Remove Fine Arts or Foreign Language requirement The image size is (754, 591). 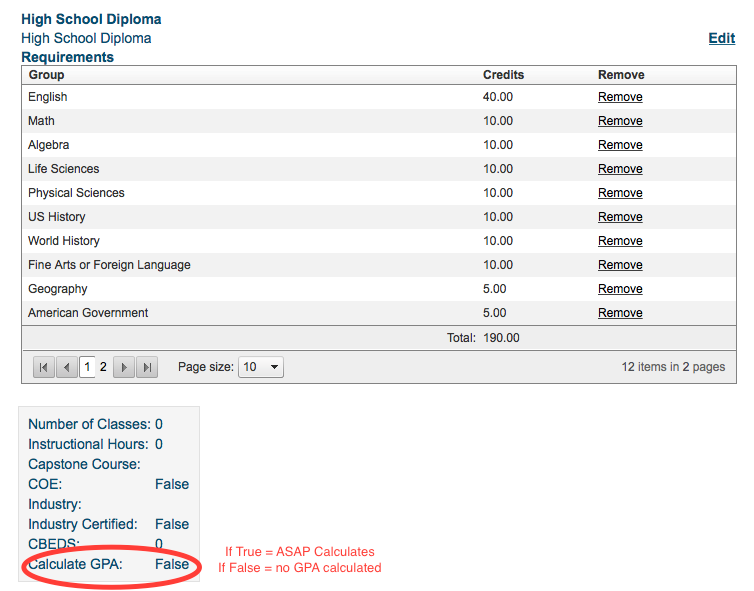620,265
